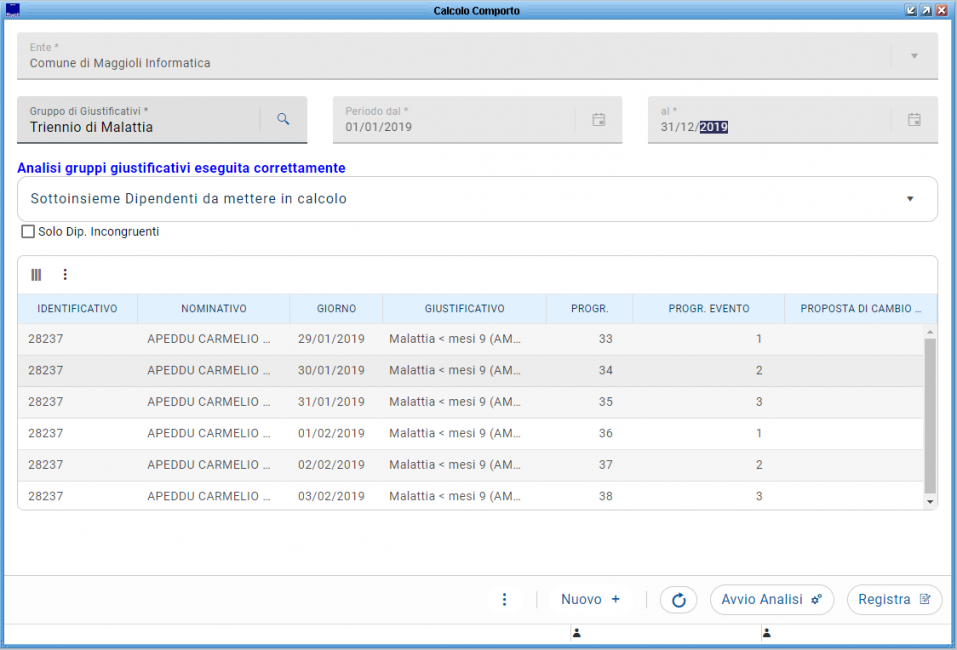957x650 pixels.
Task: Click the Giorno column header
Action: [336, 309]
